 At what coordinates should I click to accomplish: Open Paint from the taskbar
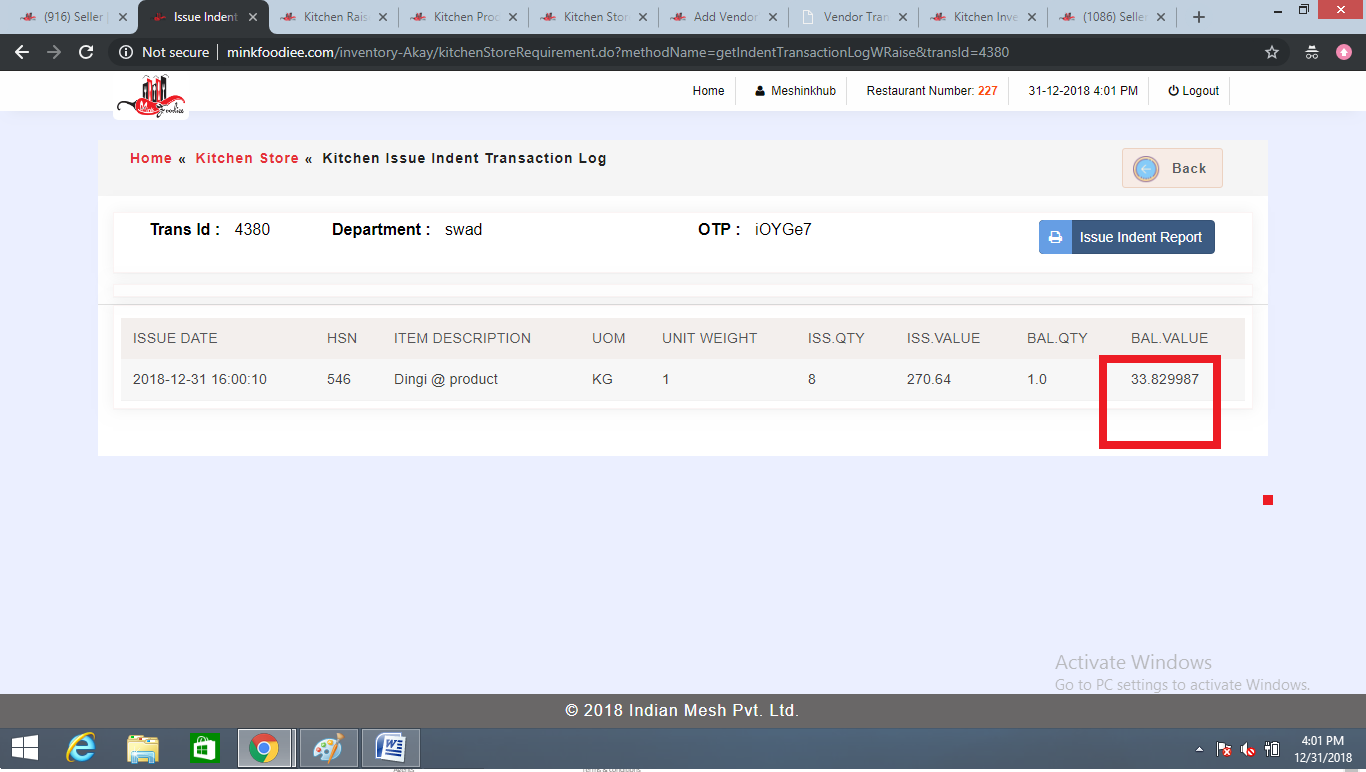(328, 748)
